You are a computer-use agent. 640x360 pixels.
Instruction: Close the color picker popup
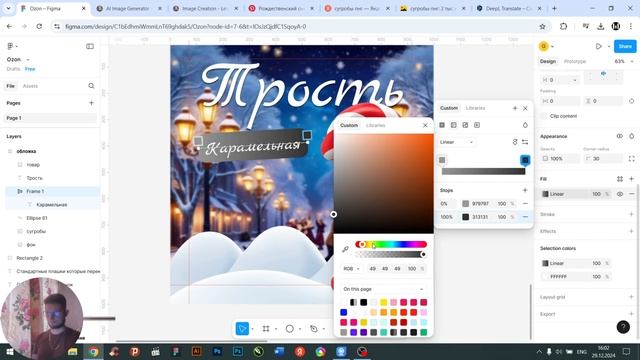pyautogui.click(x=425, y=125)
